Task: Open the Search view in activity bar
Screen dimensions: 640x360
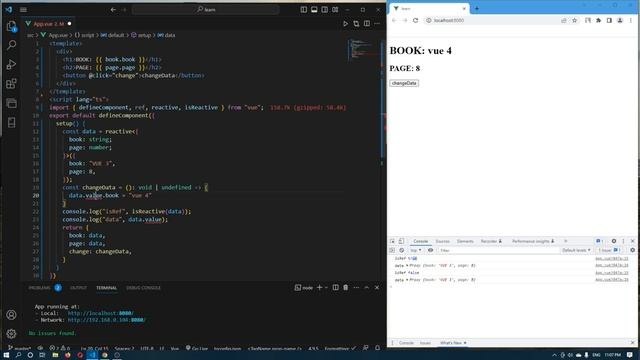Action: tap(11, 45)
